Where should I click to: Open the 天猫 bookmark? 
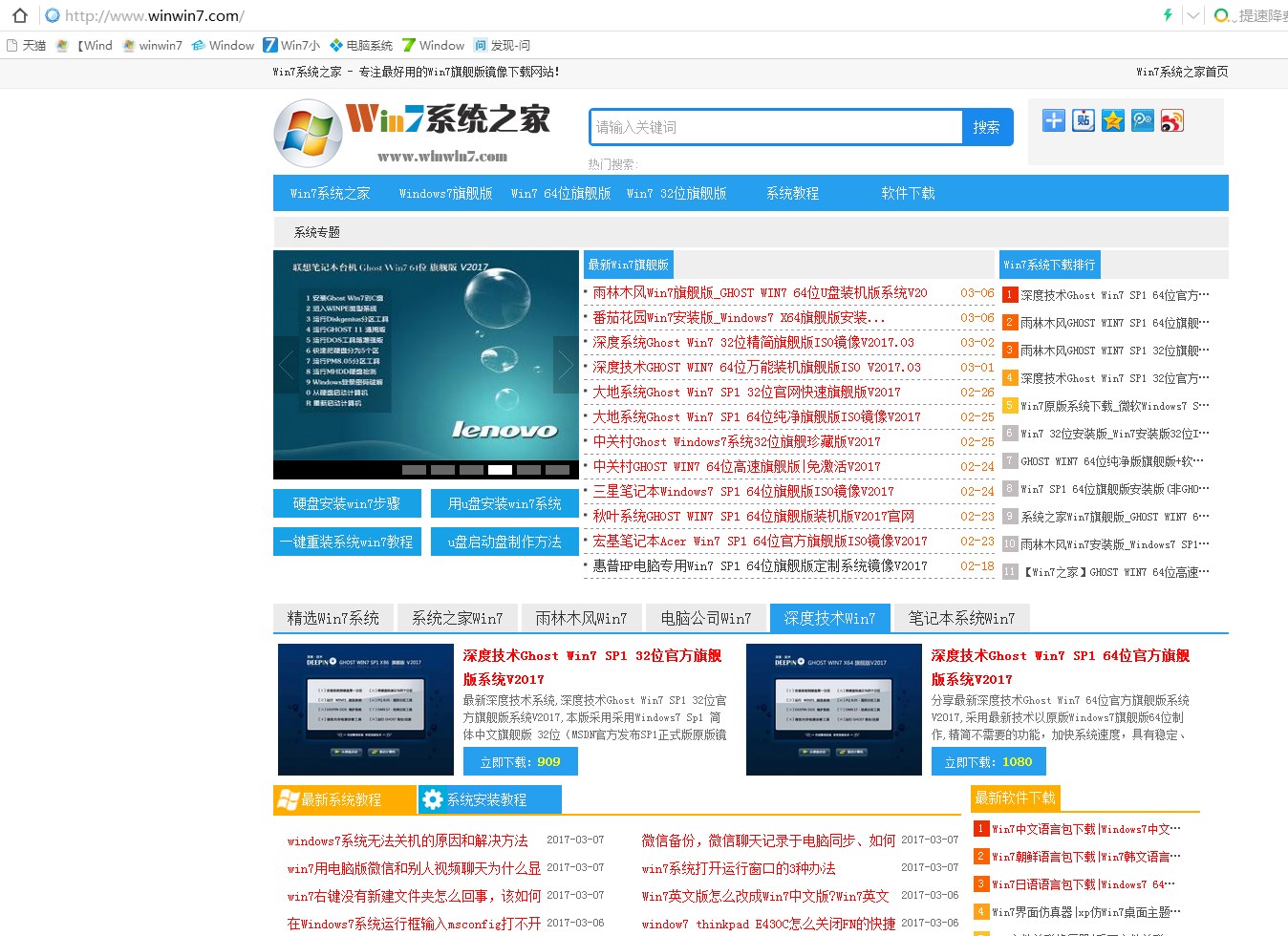point(26,45)
